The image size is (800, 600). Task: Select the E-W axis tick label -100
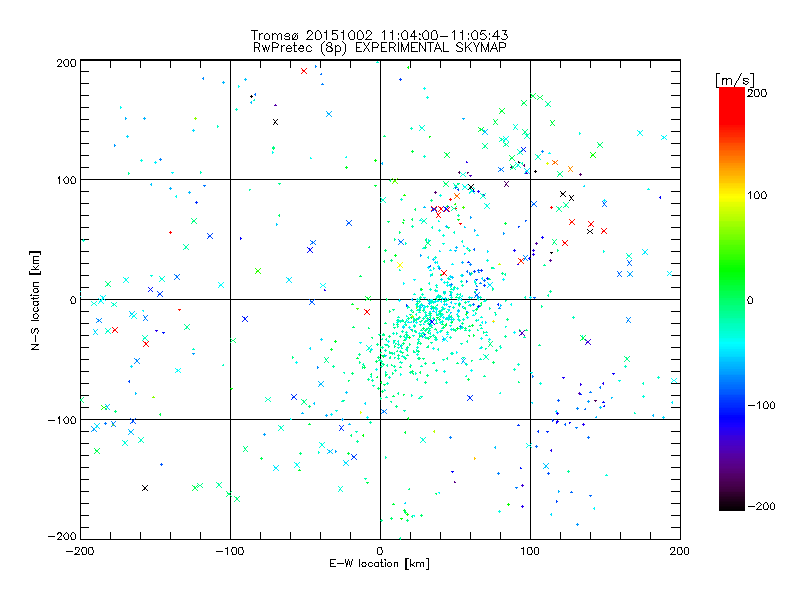pos(230,551)
